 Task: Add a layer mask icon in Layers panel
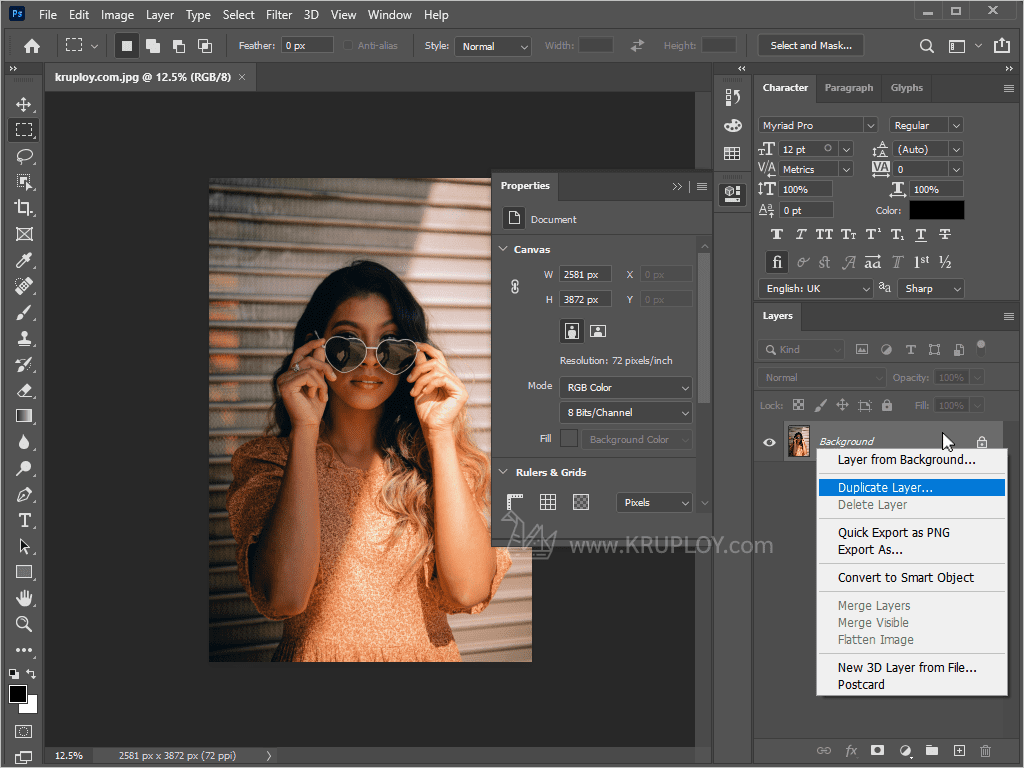tap(877, 750)
